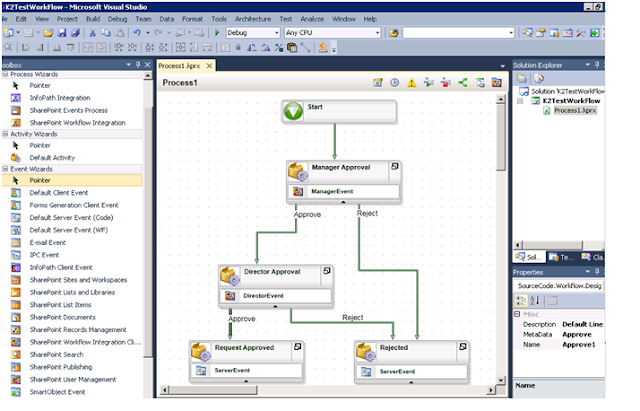This screenshot has width=640, height=411.
Task: Select E-mail Event in toolbox
Action: tap(47, 243)
